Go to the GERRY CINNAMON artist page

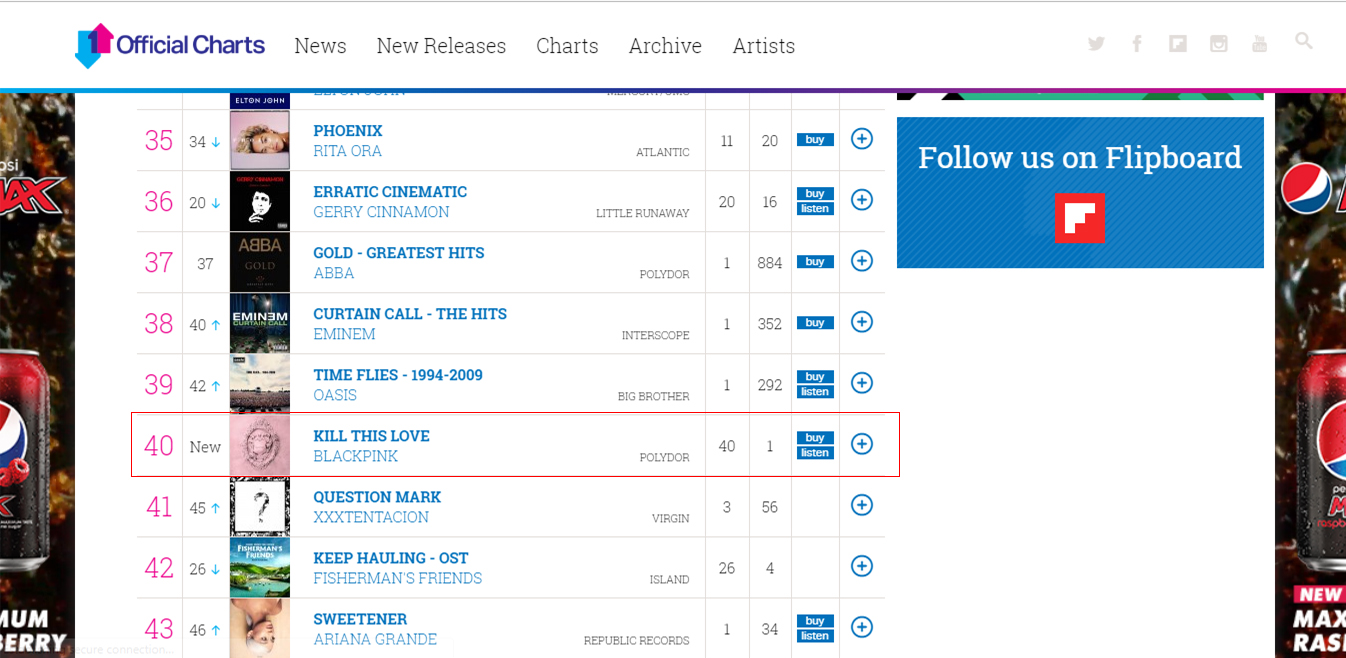tap(381, 212)
